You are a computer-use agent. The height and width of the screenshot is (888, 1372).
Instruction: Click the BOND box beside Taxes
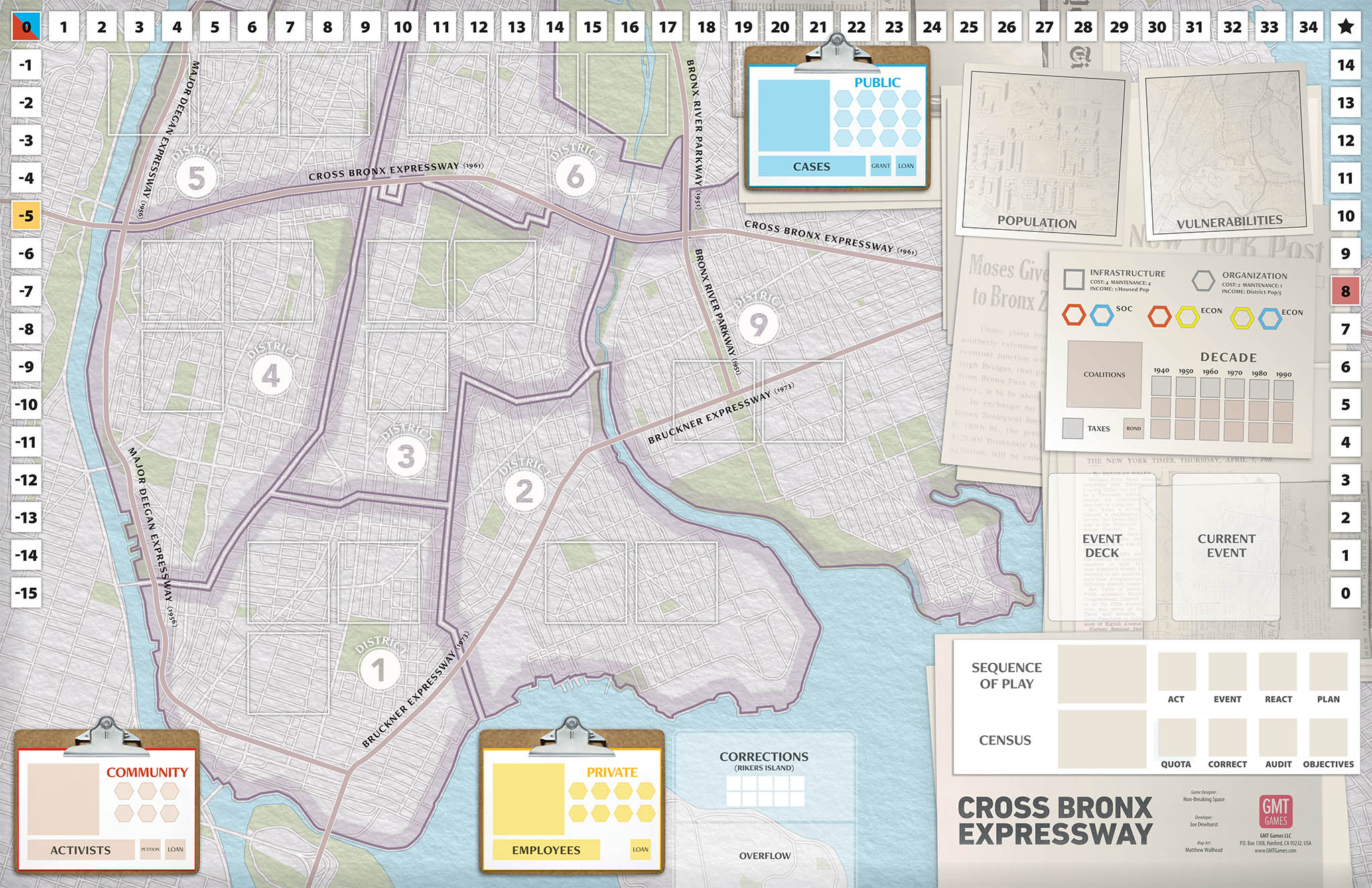pos(1134,428)
